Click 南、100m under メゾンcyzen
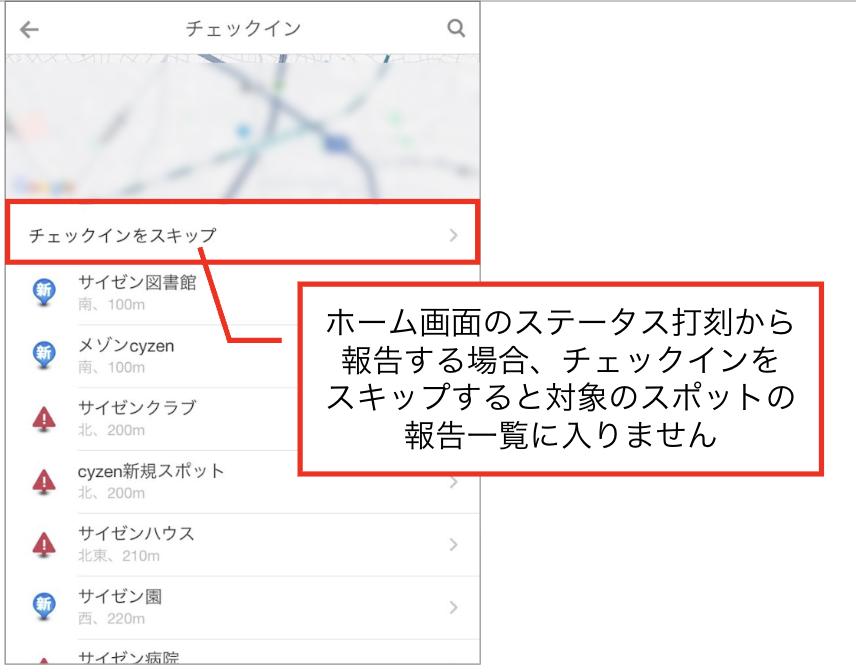 pos(111,367)
